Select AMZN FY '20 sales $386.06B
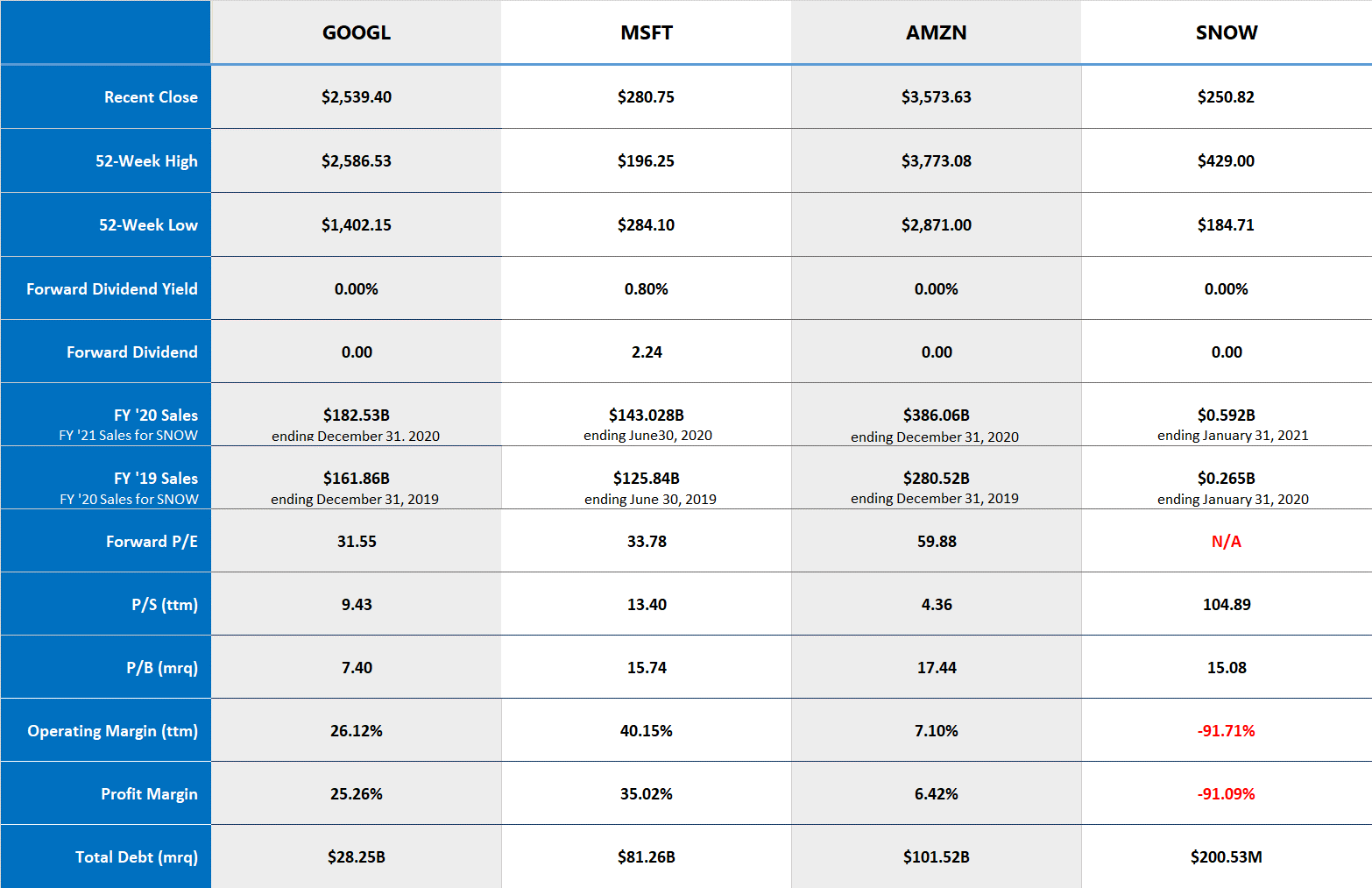Screen dimensions: 1372x888 [937, 416]
